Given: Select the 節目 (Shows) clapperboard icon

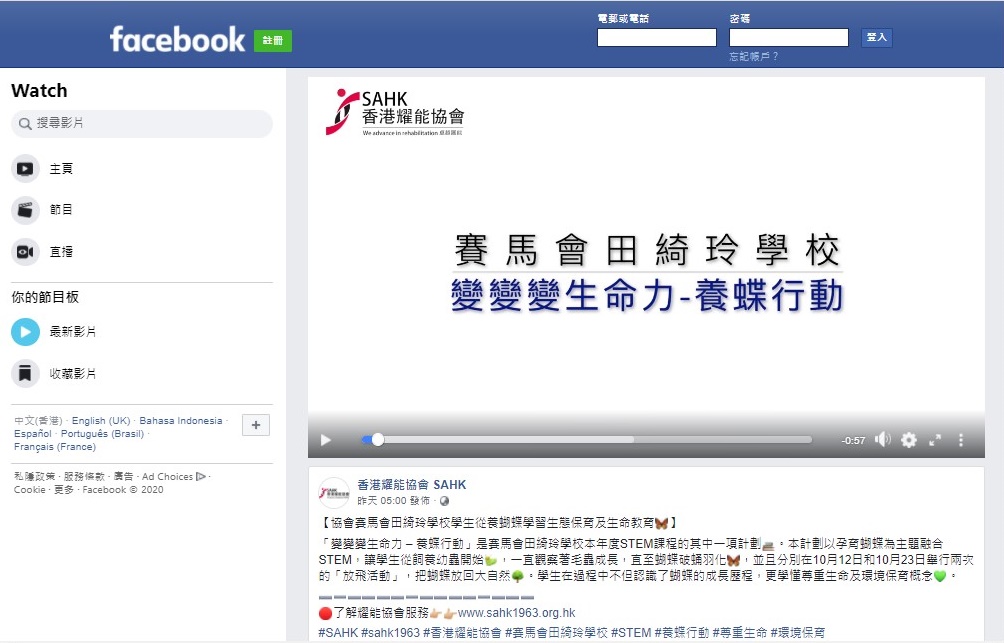Looking at the screenshot, I should 25,209.
